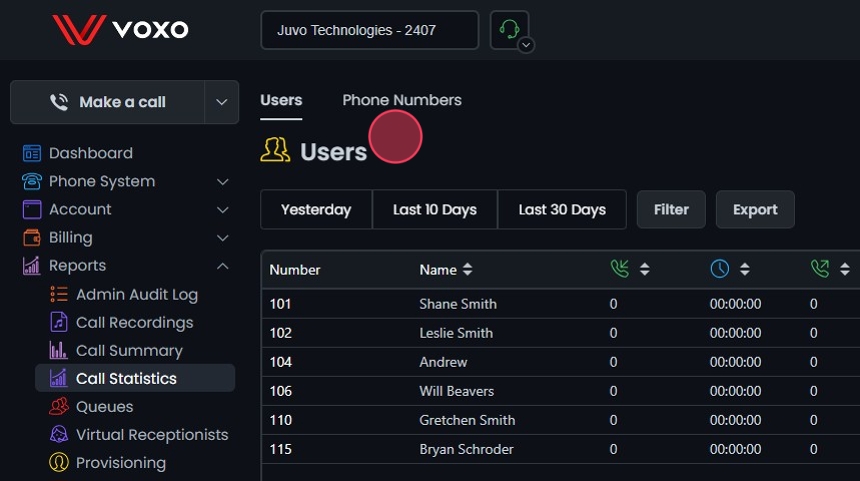Sort by call duration clock column
Screen dimensions: 860x481
(744, 269)
